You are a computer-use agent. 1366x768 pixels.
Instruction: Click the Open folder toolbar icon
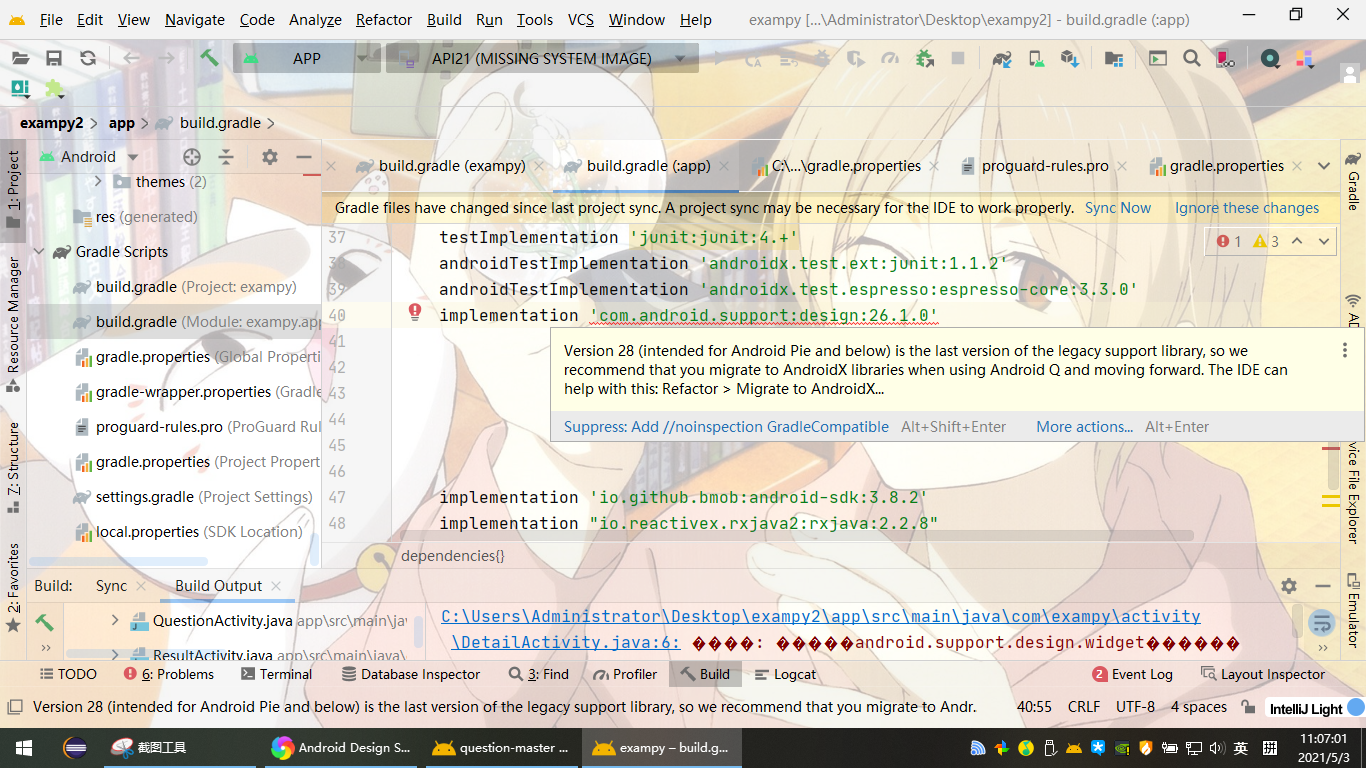pos(20,59)
